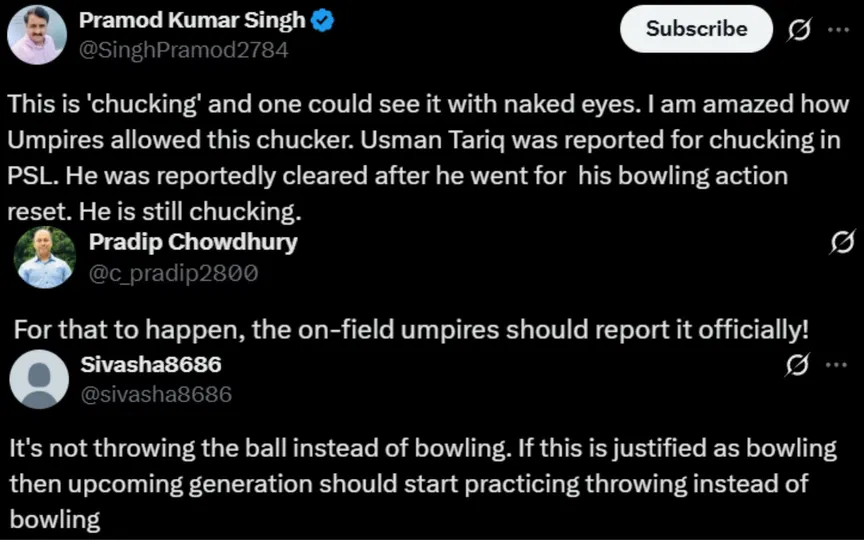Screen dimensions: 864x540
Task: Open more options on Sivasha8686's reply
Action: [838, 366]
